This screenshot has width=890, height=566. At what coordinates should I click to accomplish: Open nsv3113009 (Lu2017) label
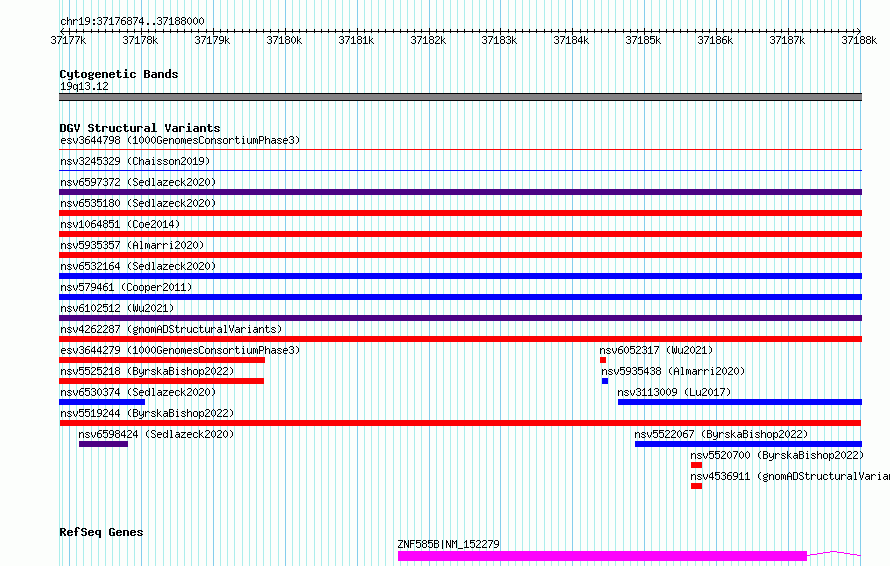click(674, 392)
